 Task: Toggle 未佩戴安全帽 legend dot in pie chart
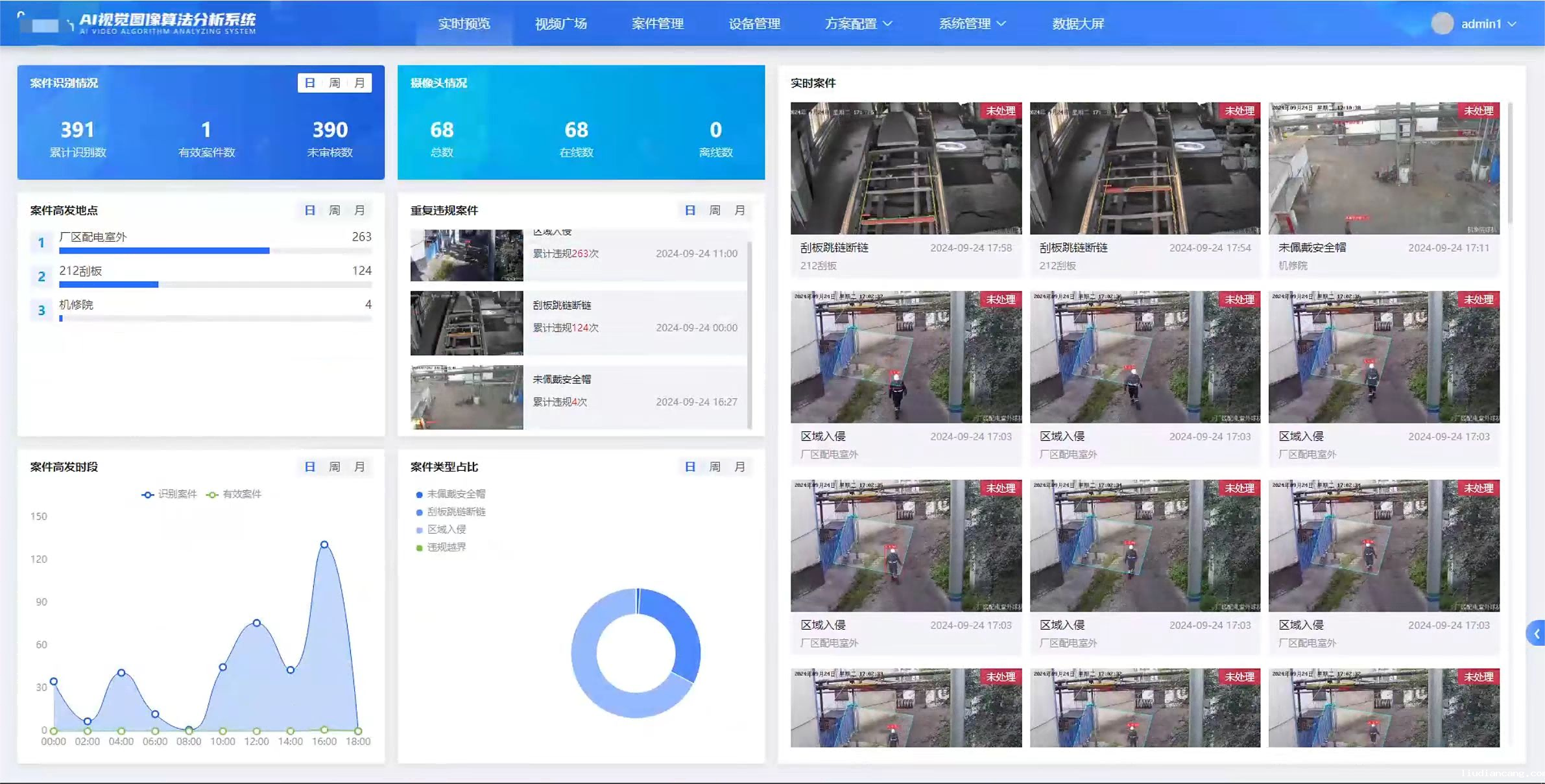tap(419, 495)
